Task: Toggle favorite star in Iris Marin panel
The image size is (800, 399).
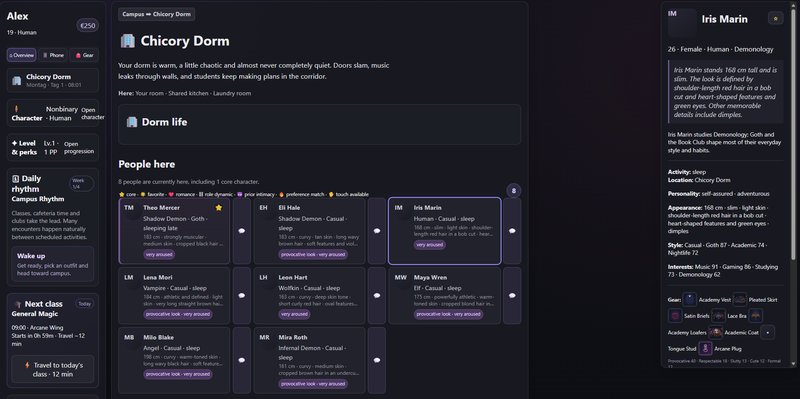Action: [x=776, y=19]
